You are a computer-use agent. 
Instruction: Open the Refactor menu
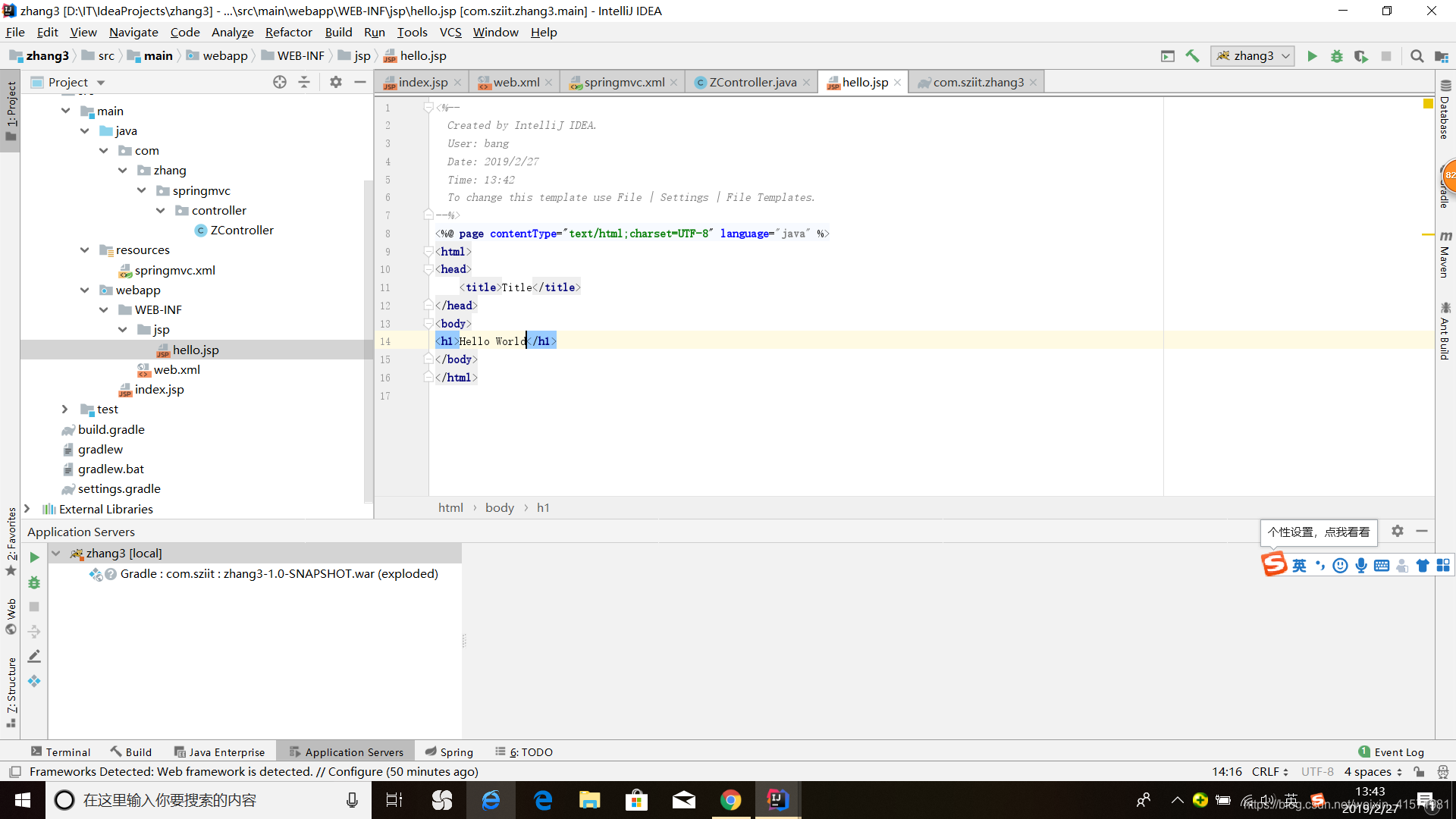[x=288, y=32]
